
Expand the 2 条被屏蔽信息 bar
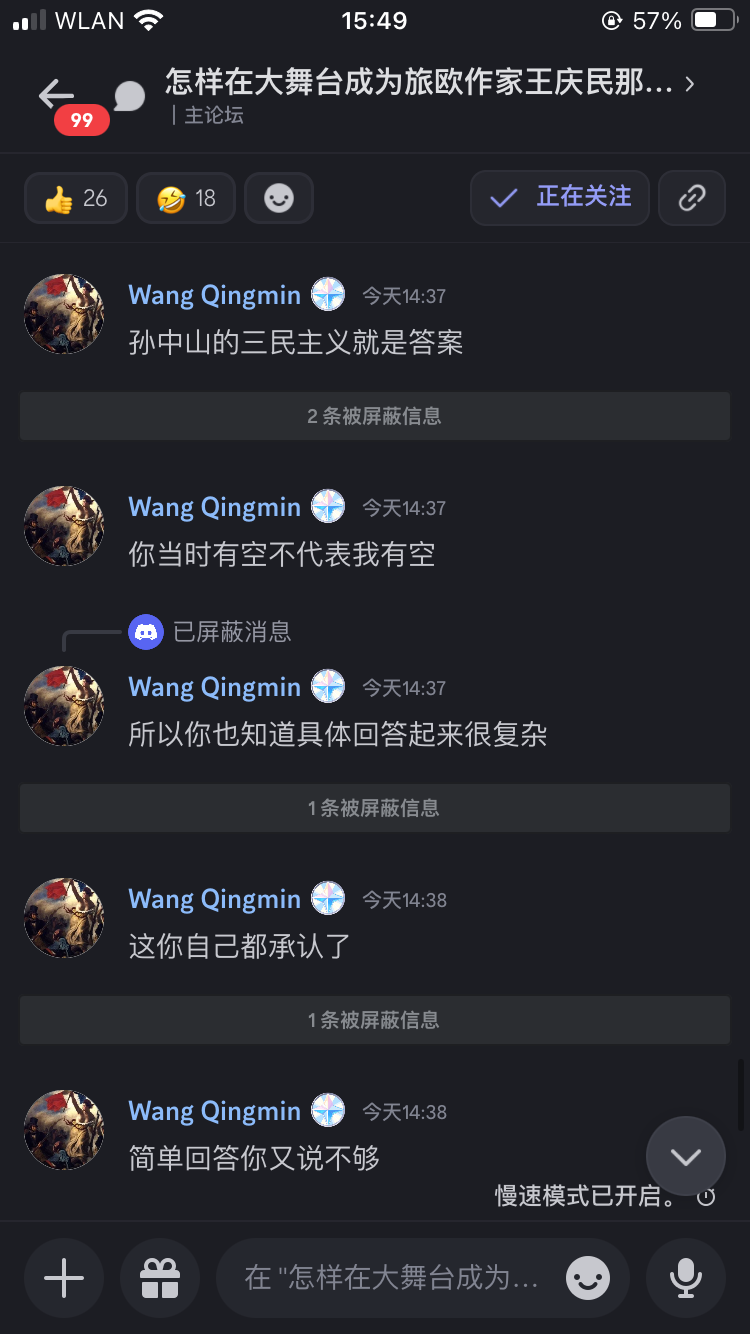375,416
